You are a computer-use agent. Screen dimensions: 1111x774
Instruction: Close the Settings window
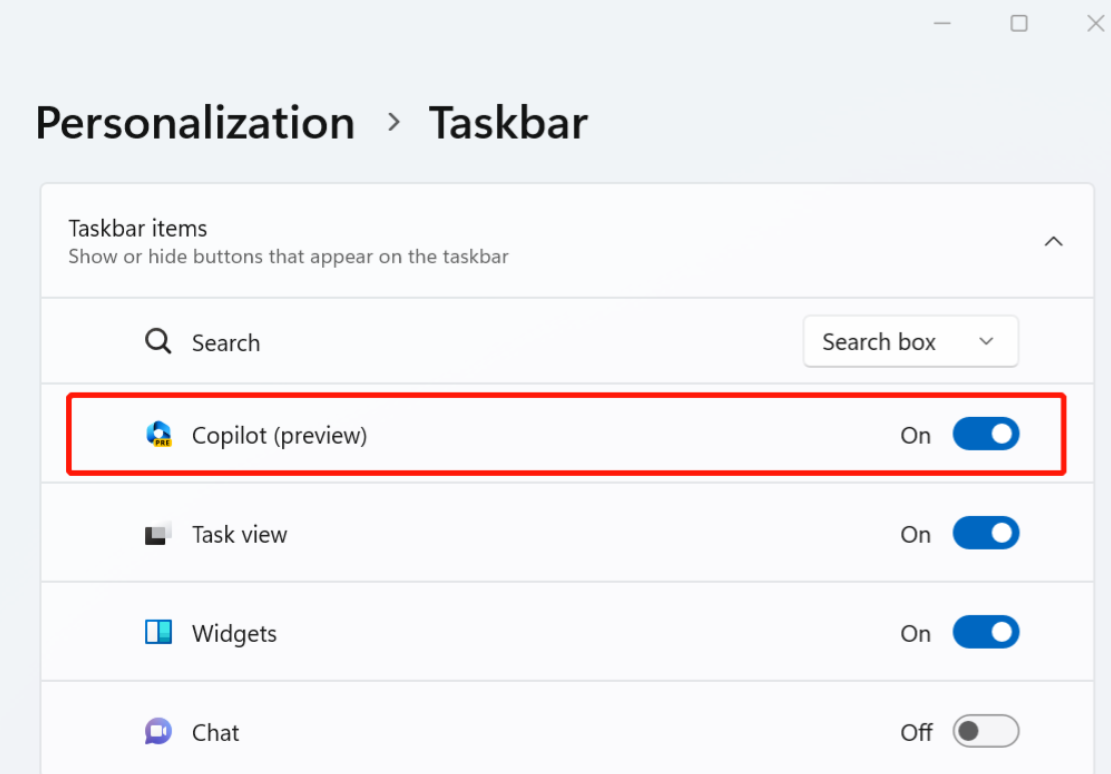point(1095,23)
